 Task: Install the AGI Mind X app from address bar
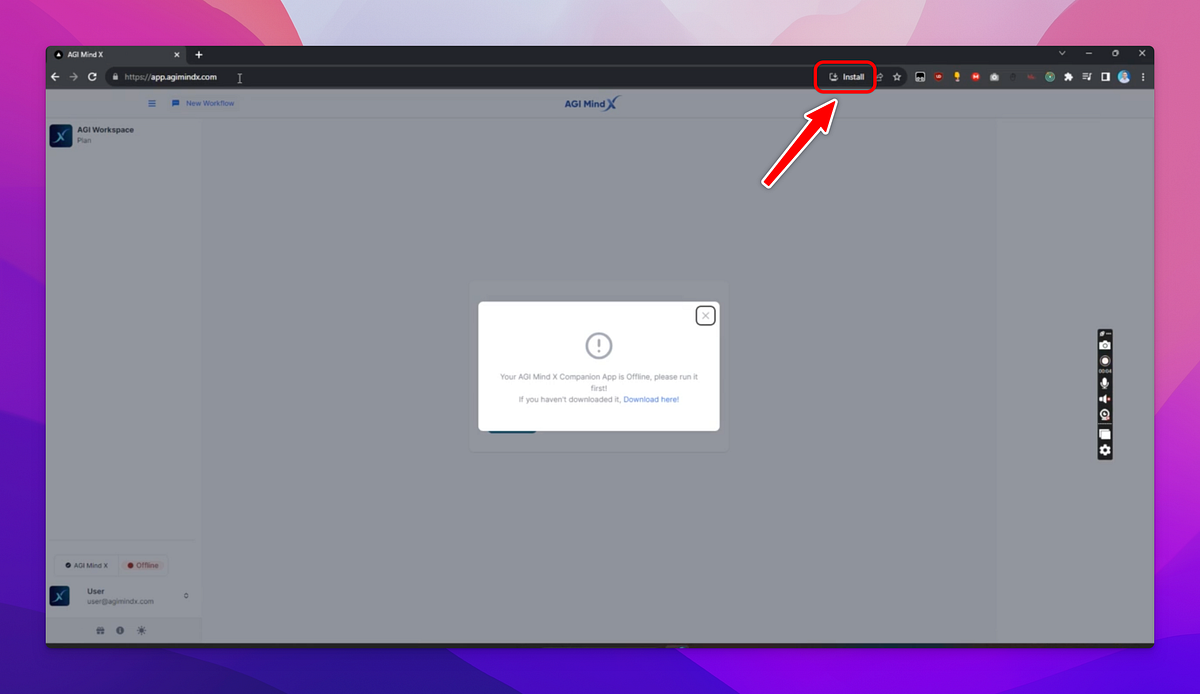click(845, 76)
